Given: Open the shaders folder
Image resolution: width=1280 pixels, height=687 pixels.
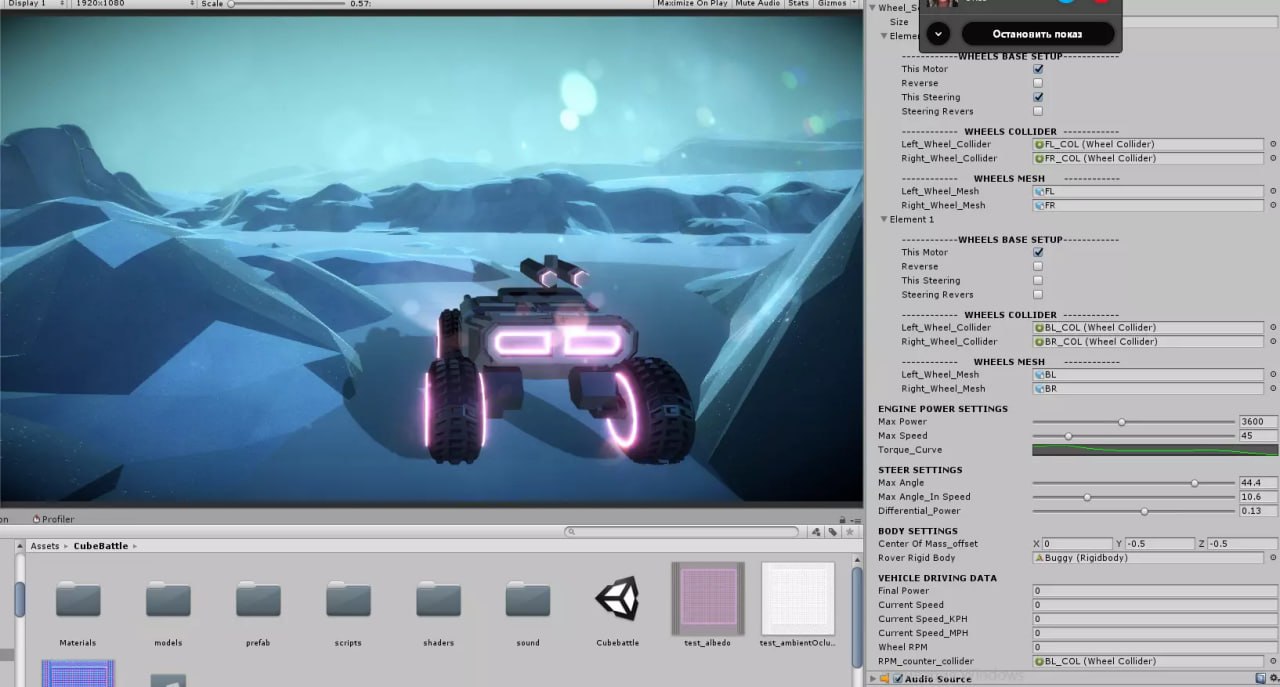Looking at the screenshot, I should (x=438, y=600).
